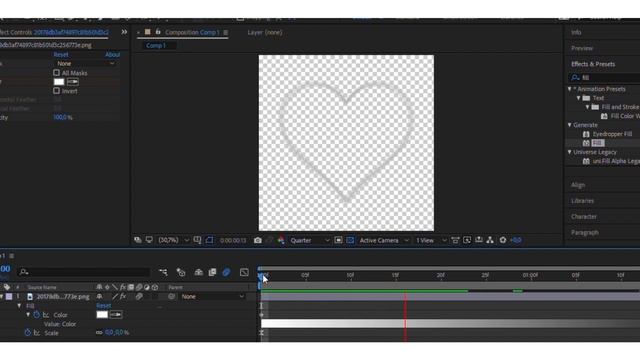This screenshot has height=360, width=640.
Task: Click the blue exposure value +0.0
Action: pos(516,240)
